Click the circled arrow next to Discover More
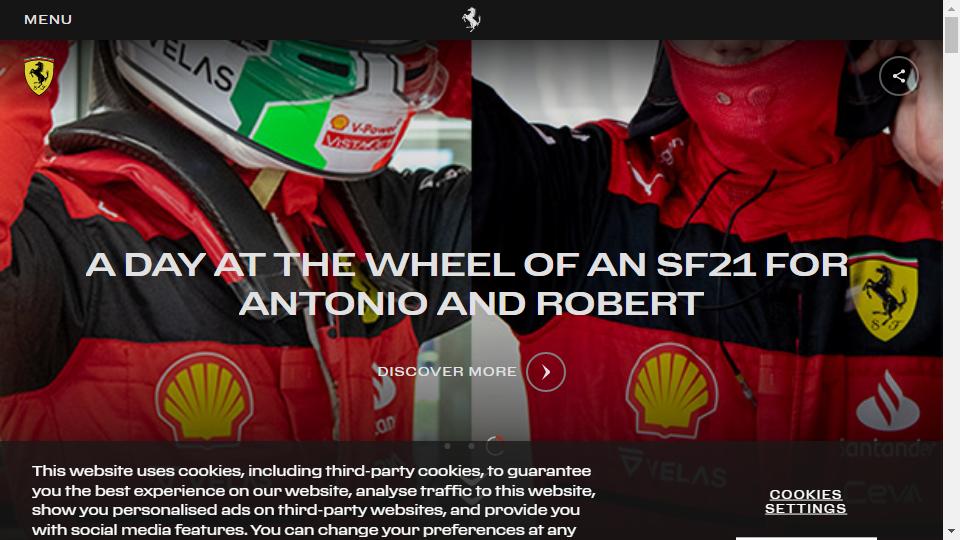The height and width of the screenshot is (540, 960). click(546, 372)
